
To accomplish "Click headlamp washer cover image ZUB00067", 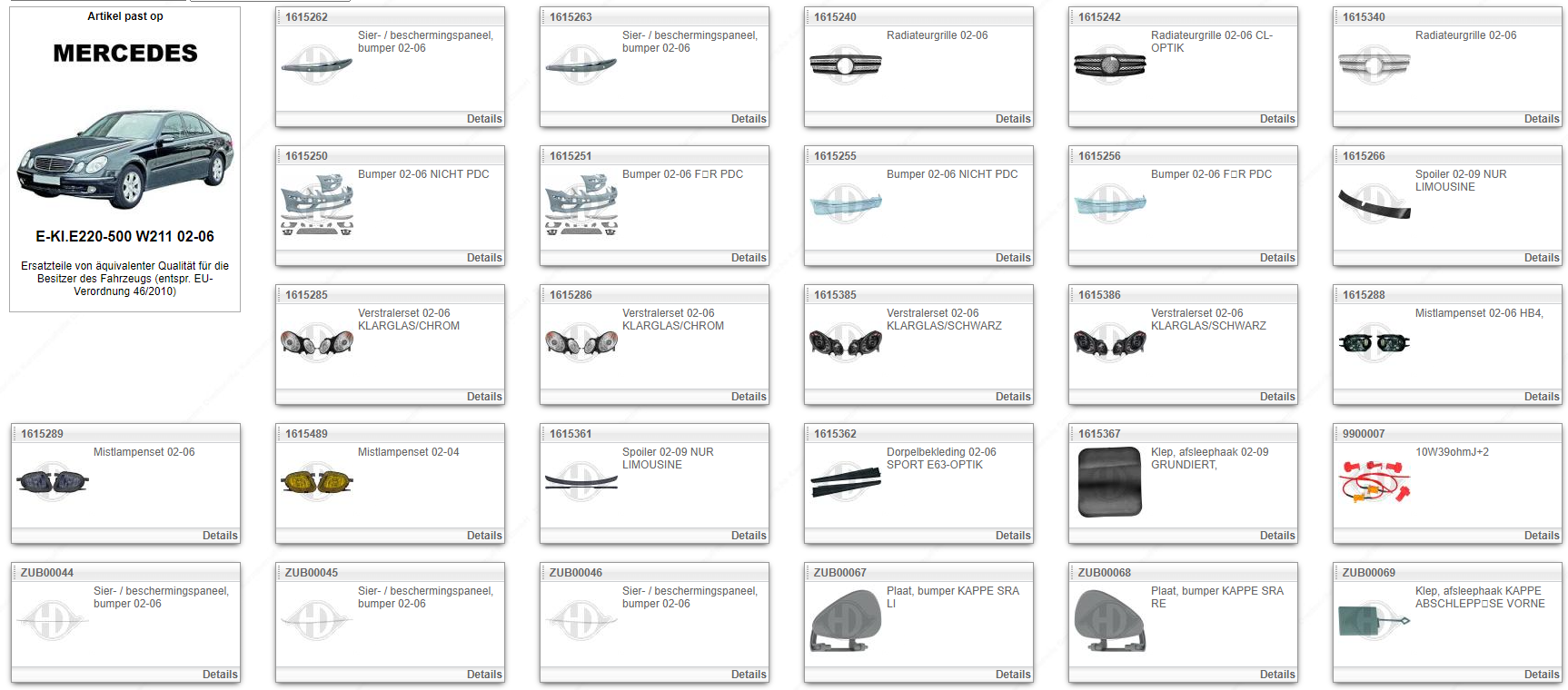I will [x=846, y=621].
